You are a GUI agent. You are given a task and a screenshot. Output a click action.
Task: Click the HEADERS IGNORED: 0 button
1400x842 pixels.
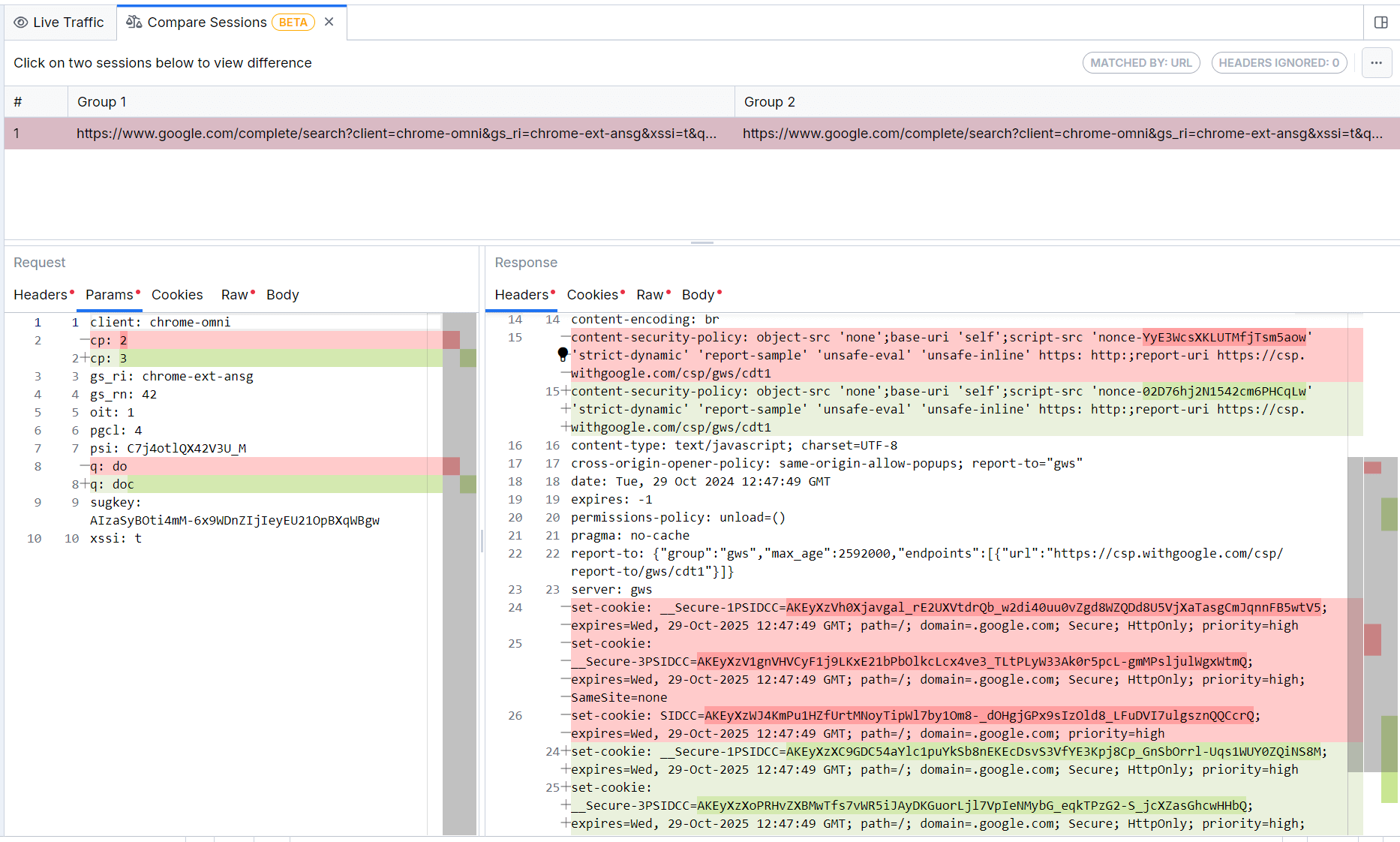(1279, 62)
